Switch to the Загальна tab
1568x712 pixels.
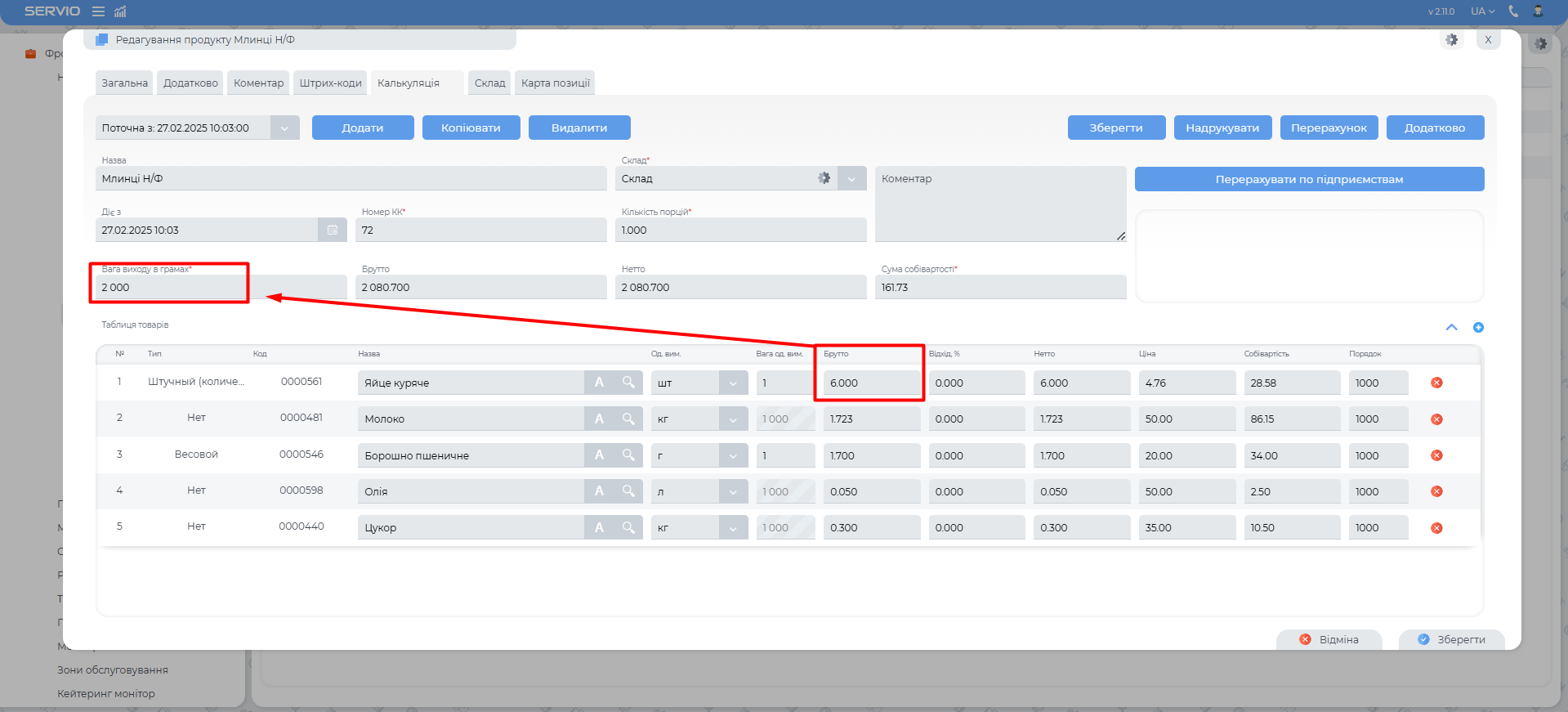click(x=124, y=83)
